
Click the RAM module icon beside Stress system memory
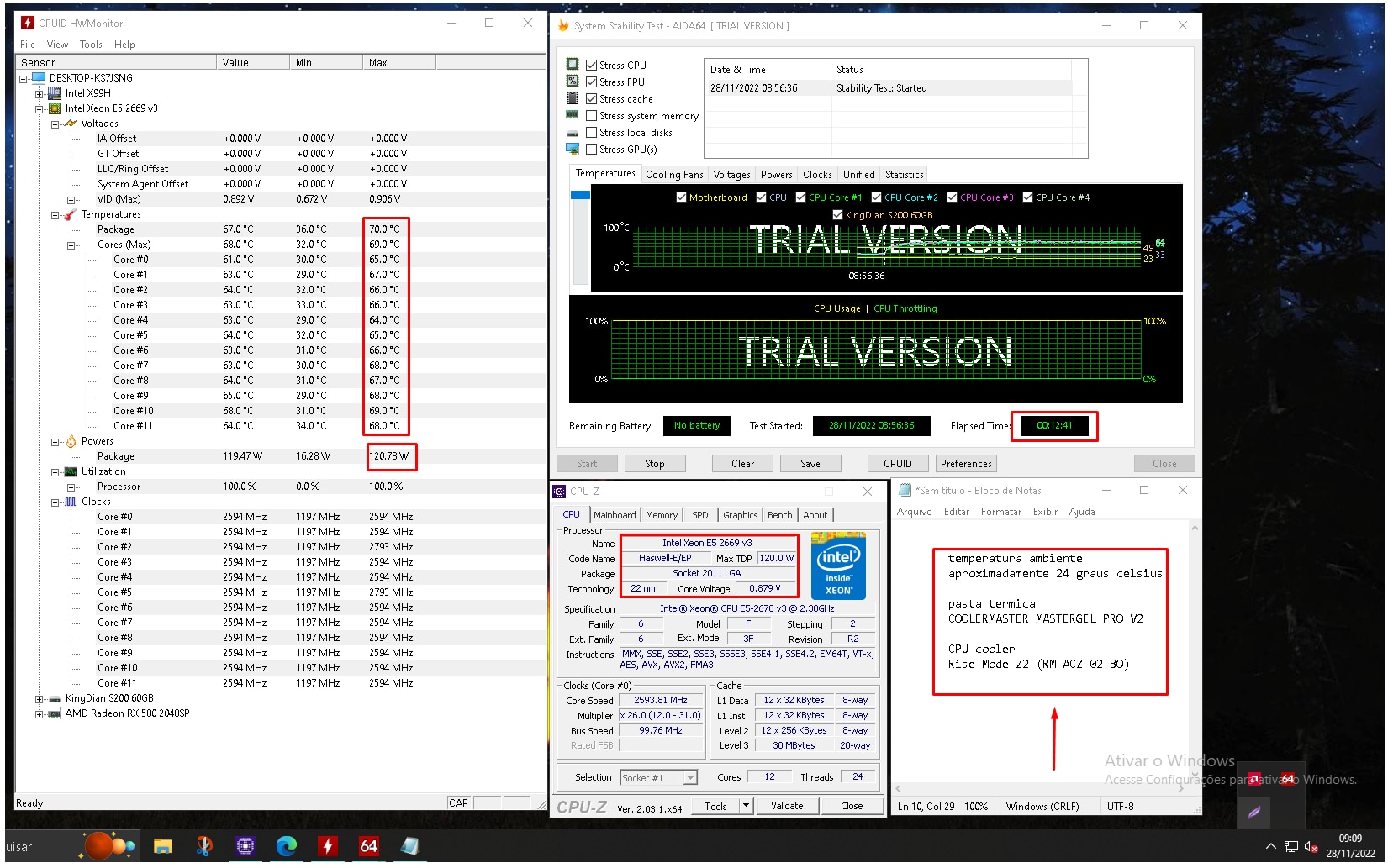click(573, 115)
